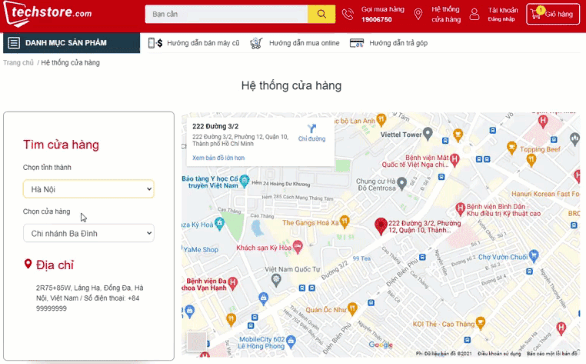Screen dimensions: 586x364
Task: Click the Bạn cần search input field
Action: coord(226,14)
